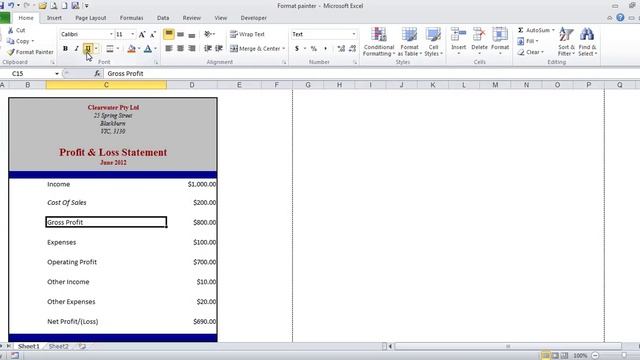Apply Accounting Number Format dollar sign
640x360 pixels.
click(297, 49)
